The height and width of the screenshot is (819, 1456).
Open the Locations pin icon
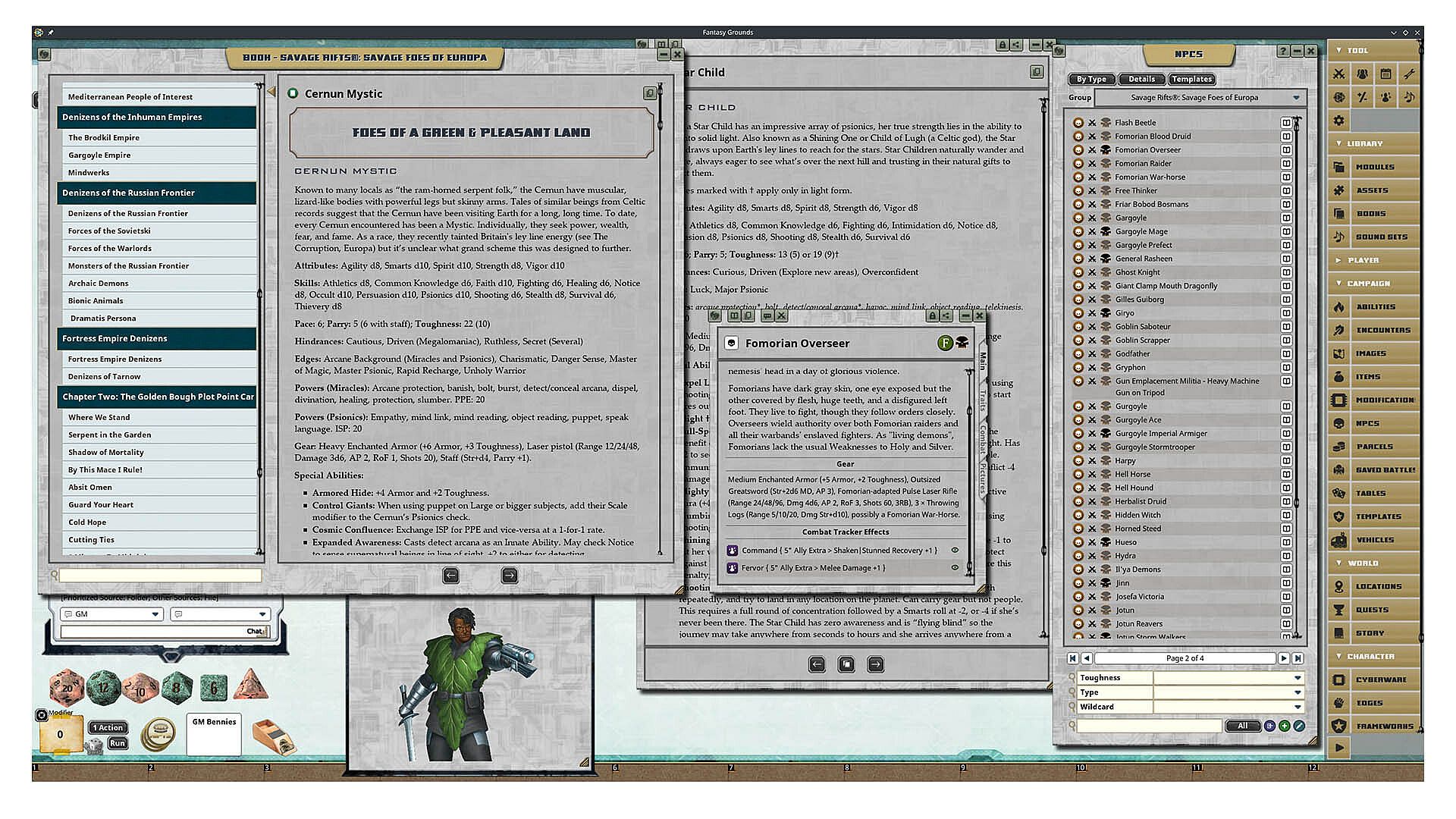pos(1339,586)
